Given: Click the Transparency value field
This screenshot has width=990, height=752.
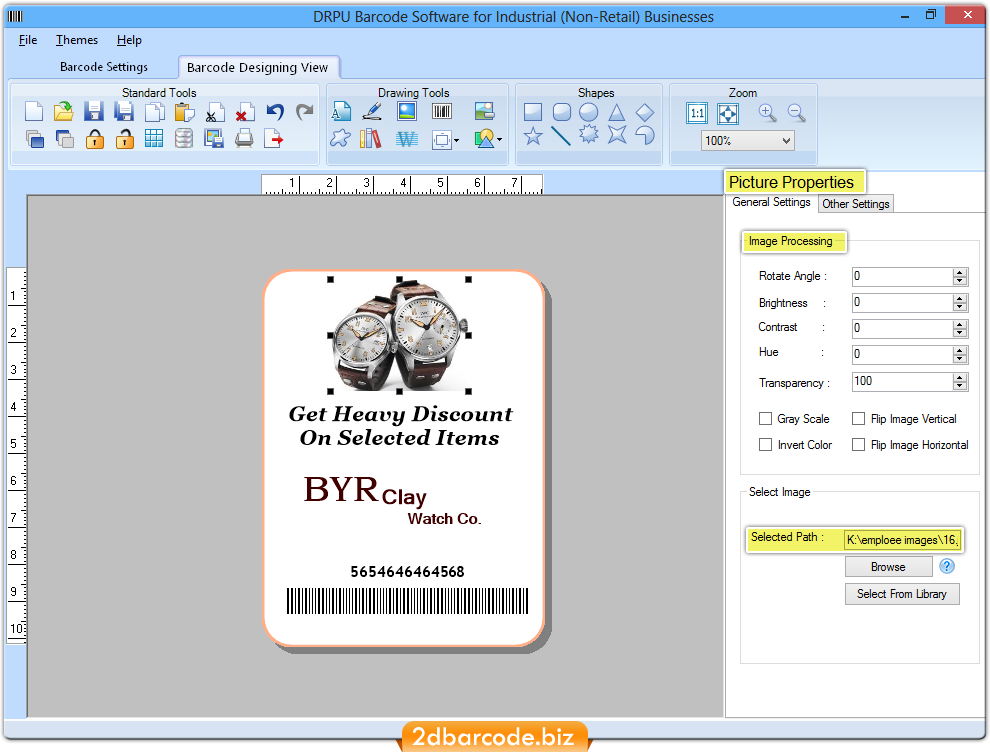Looking at the screenshot, I should point(902,381).
